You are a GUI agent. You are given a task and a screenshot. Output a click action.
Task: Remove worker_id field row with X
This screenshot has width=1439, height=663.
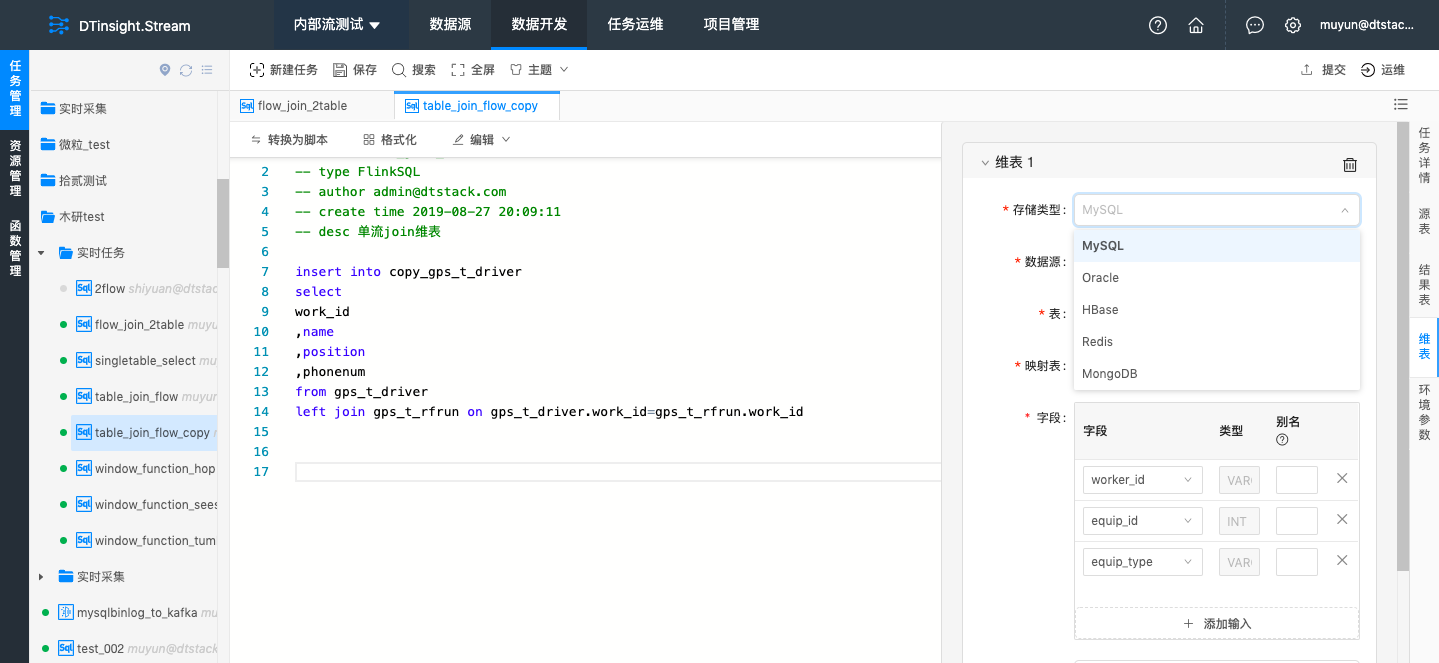pyautogui.click(x=1342, y=479)
